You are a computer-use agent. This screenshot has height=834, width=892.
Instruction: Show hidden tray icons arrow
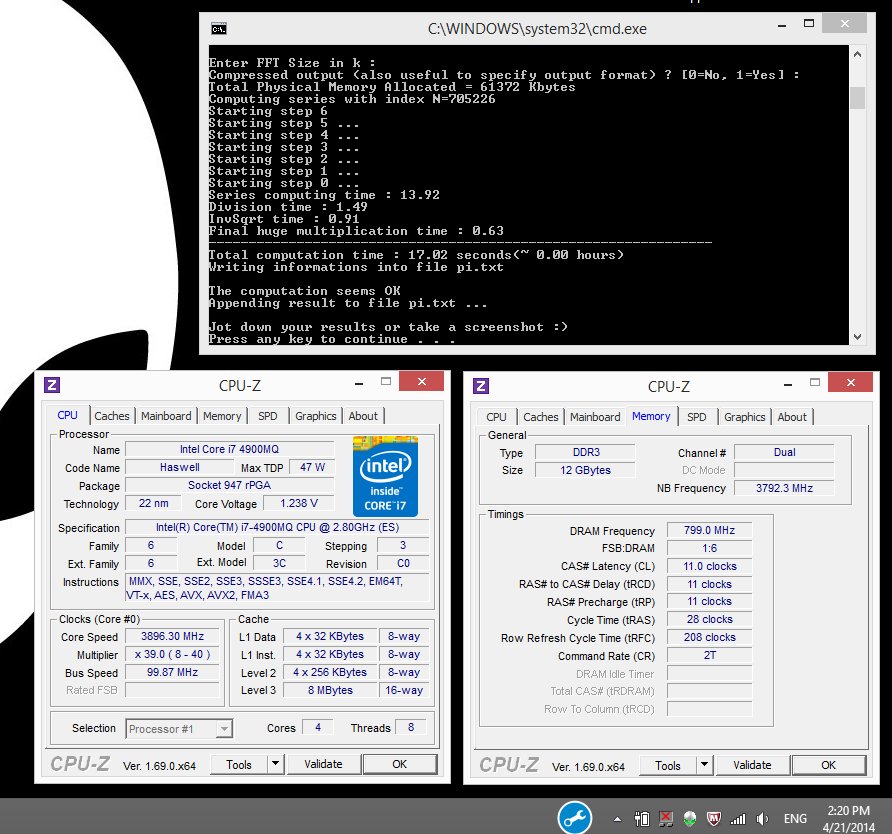click(x=617, y=819)
